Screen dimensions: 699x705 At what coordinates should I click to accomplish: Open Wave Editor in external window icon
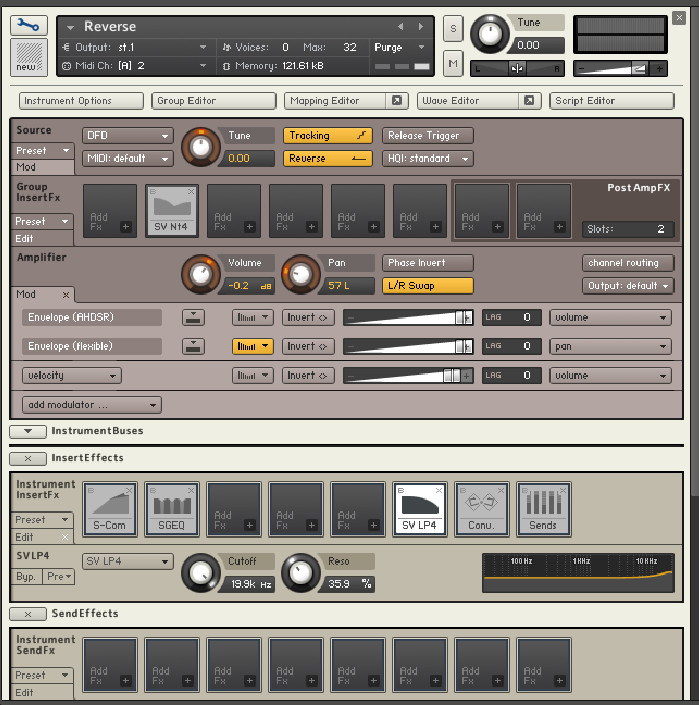pos(529,100)
